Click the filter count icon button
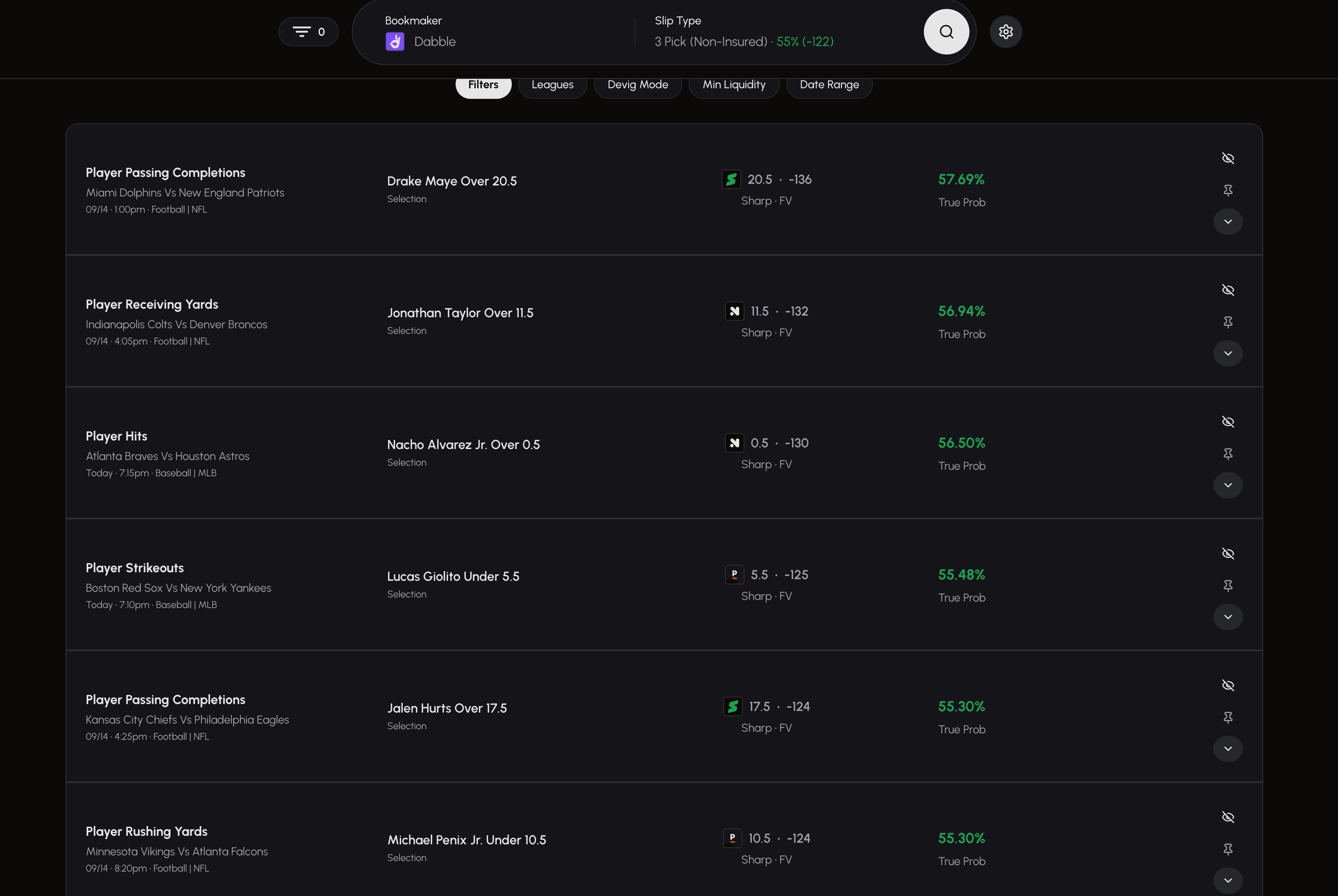This screenshot has width=1338, height=896. 308,31
